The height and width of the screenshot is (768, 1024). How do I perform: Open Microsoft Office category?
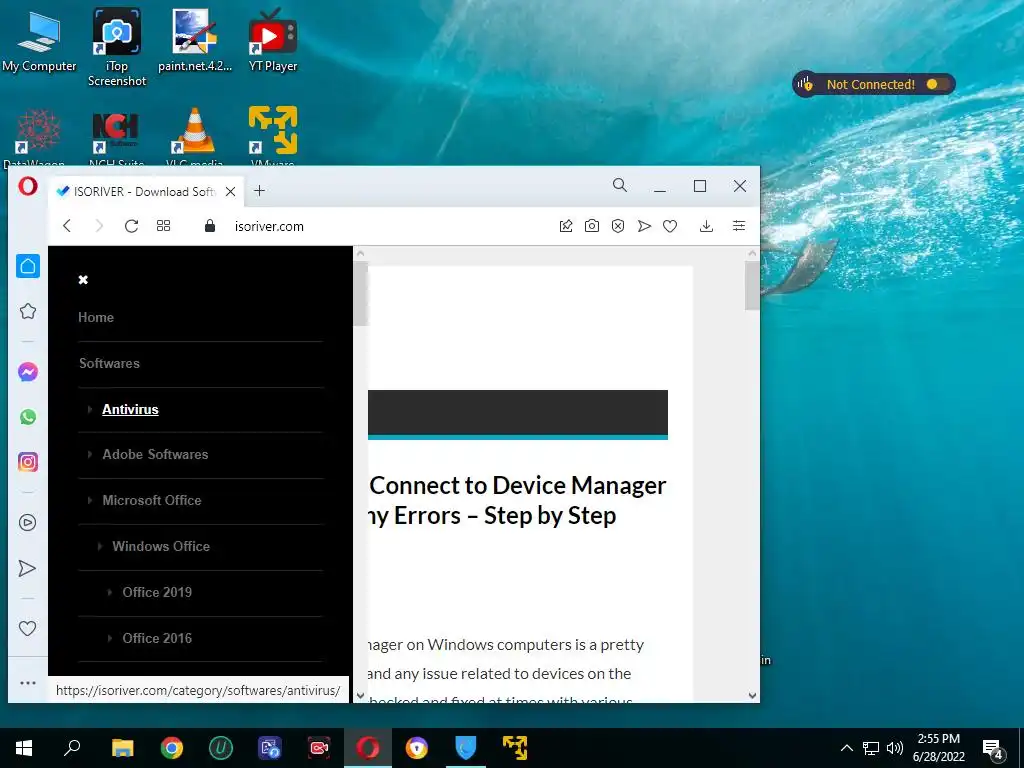click(x=152, y=500)
